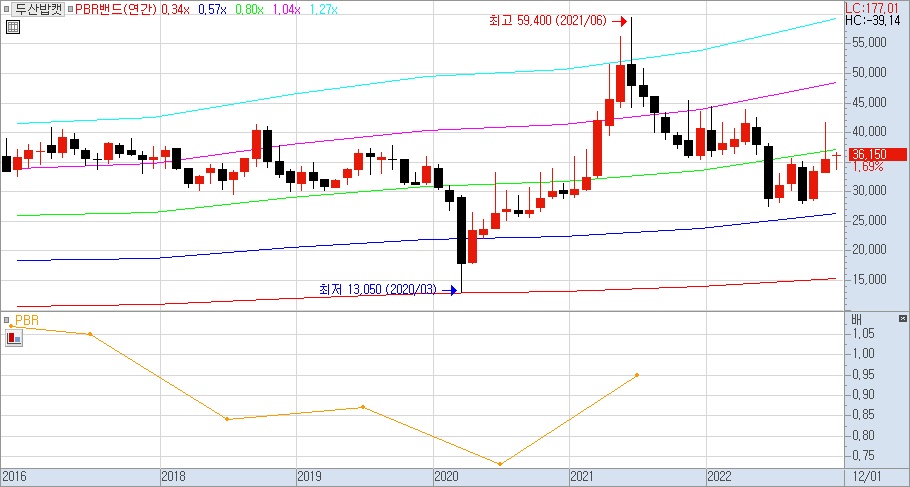Click the 1.00 PBR axis value
This screenshot has width=910, height=487.
pyautogui.click(x=864, y=353)
